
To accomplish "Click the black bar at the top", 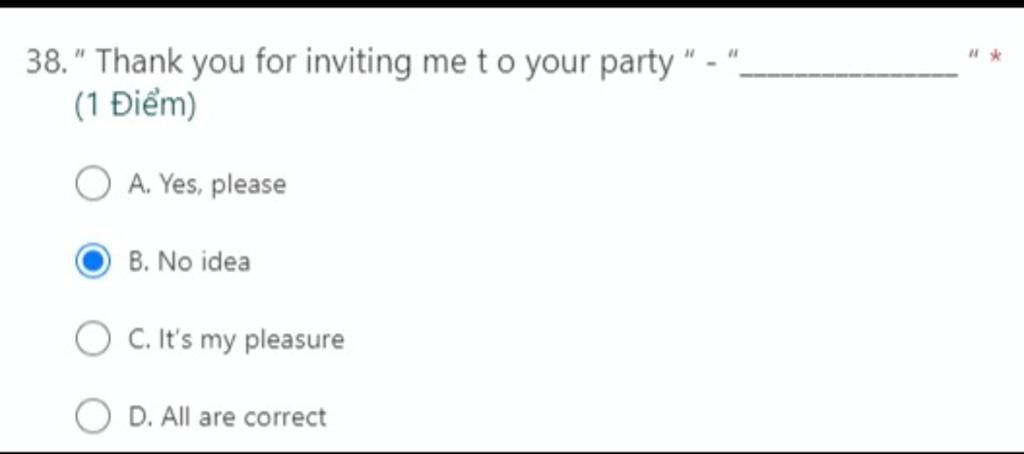I will click(512, 4).
